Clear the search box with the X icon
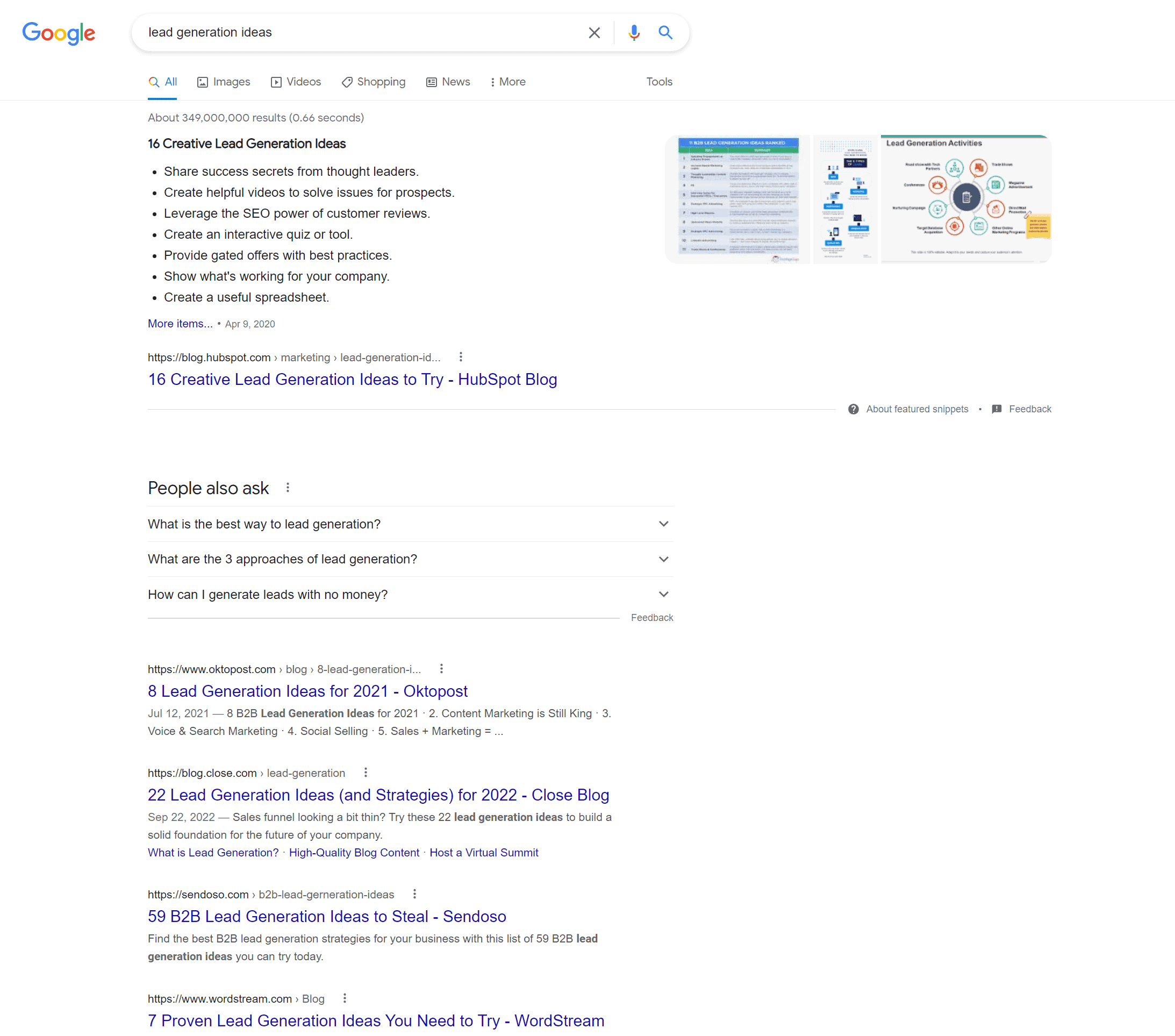 [594, 33]
